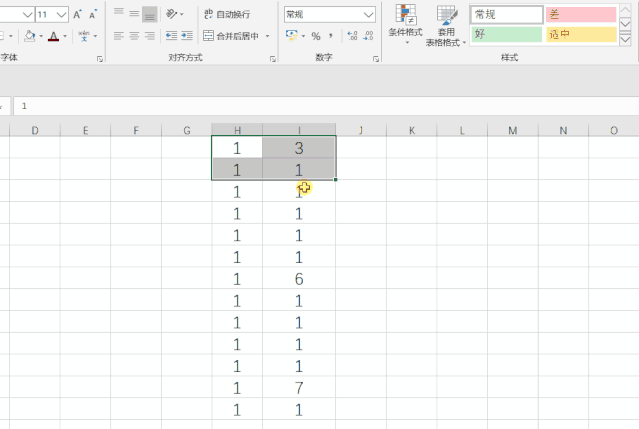Toggle center horizontal alignment

[x=134, y=36]
